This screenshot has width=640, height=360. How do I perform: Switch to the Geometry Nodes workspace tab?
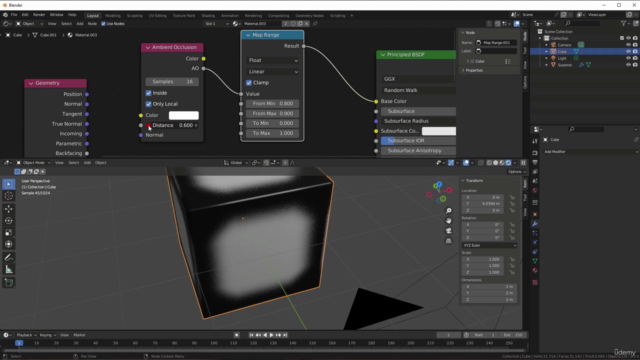(309, 16)
